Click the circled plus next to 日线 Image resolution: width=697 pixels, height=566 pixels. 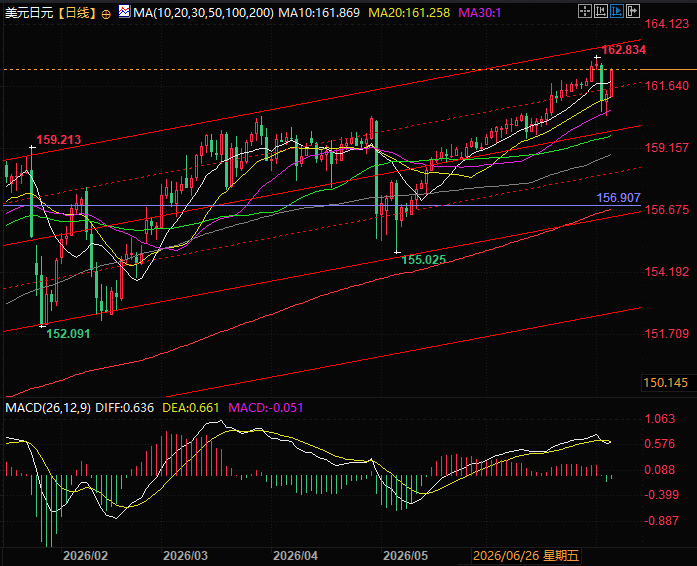106,14
